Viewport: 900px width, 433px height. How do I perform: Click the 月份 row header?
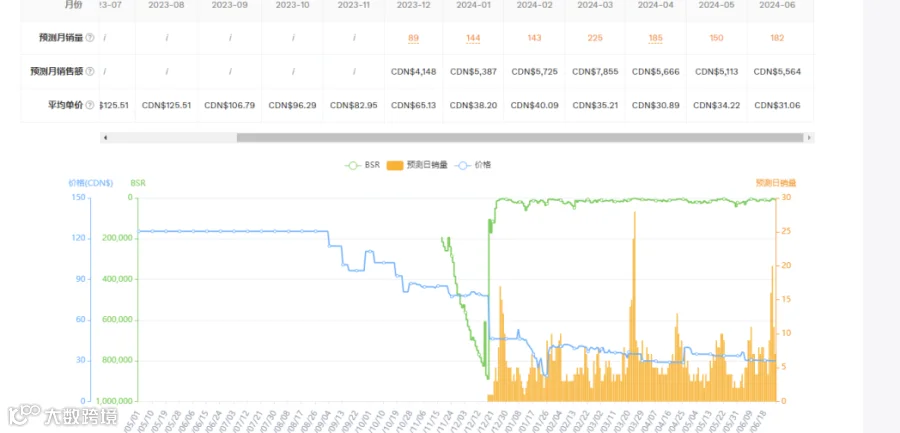(x=72, y=5)
